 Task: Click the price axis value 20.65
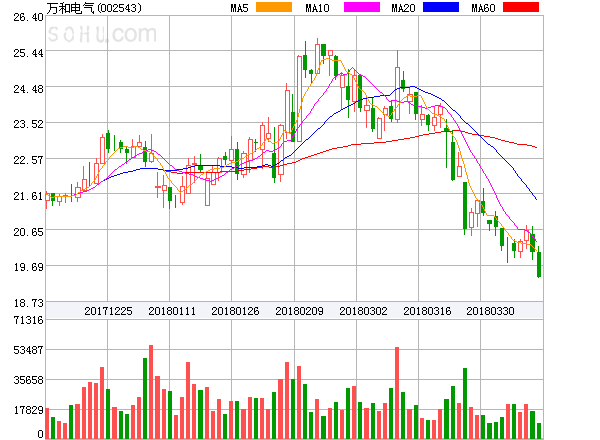(x=28, y=232)
